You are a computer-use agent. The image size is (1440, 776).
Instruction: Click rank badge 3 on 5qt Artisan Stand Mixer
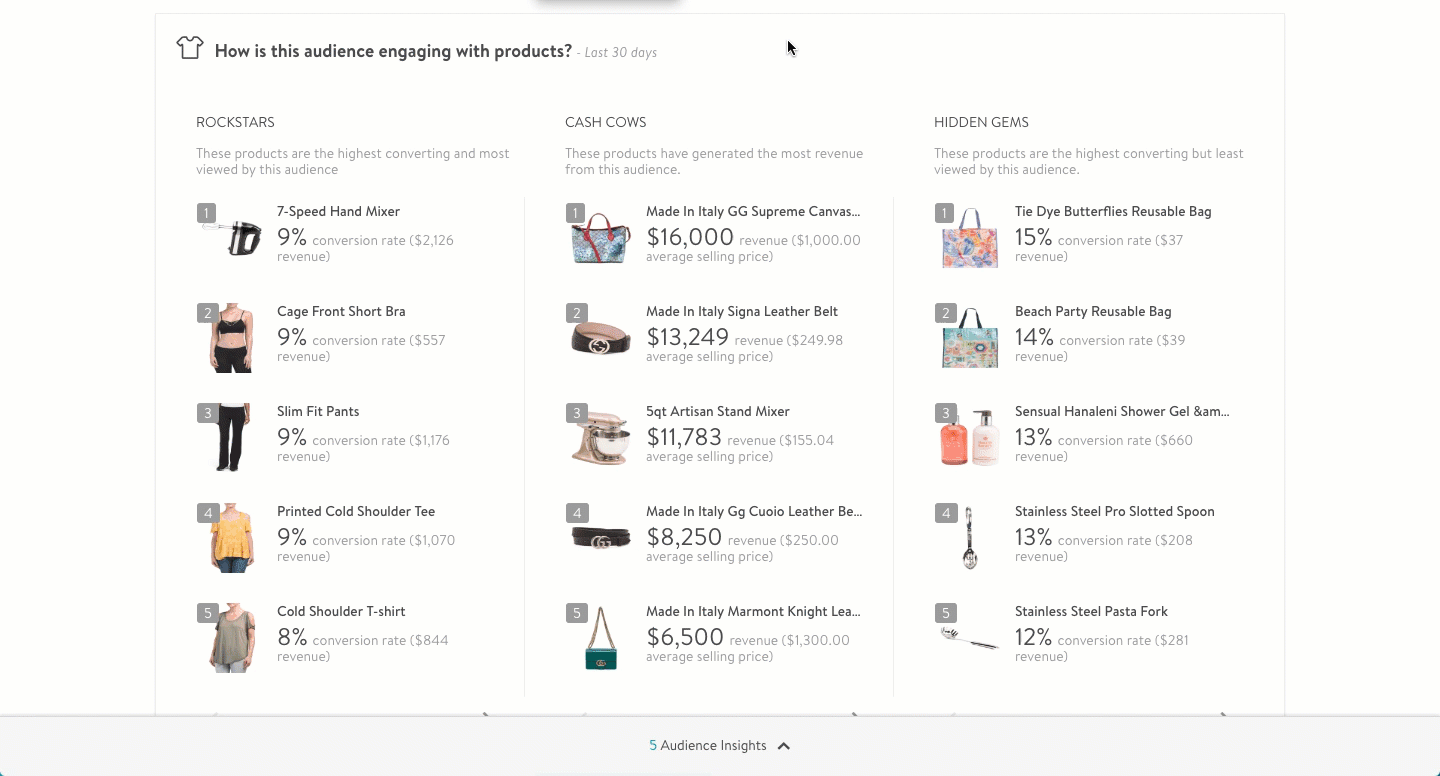(x=576, y=413)
